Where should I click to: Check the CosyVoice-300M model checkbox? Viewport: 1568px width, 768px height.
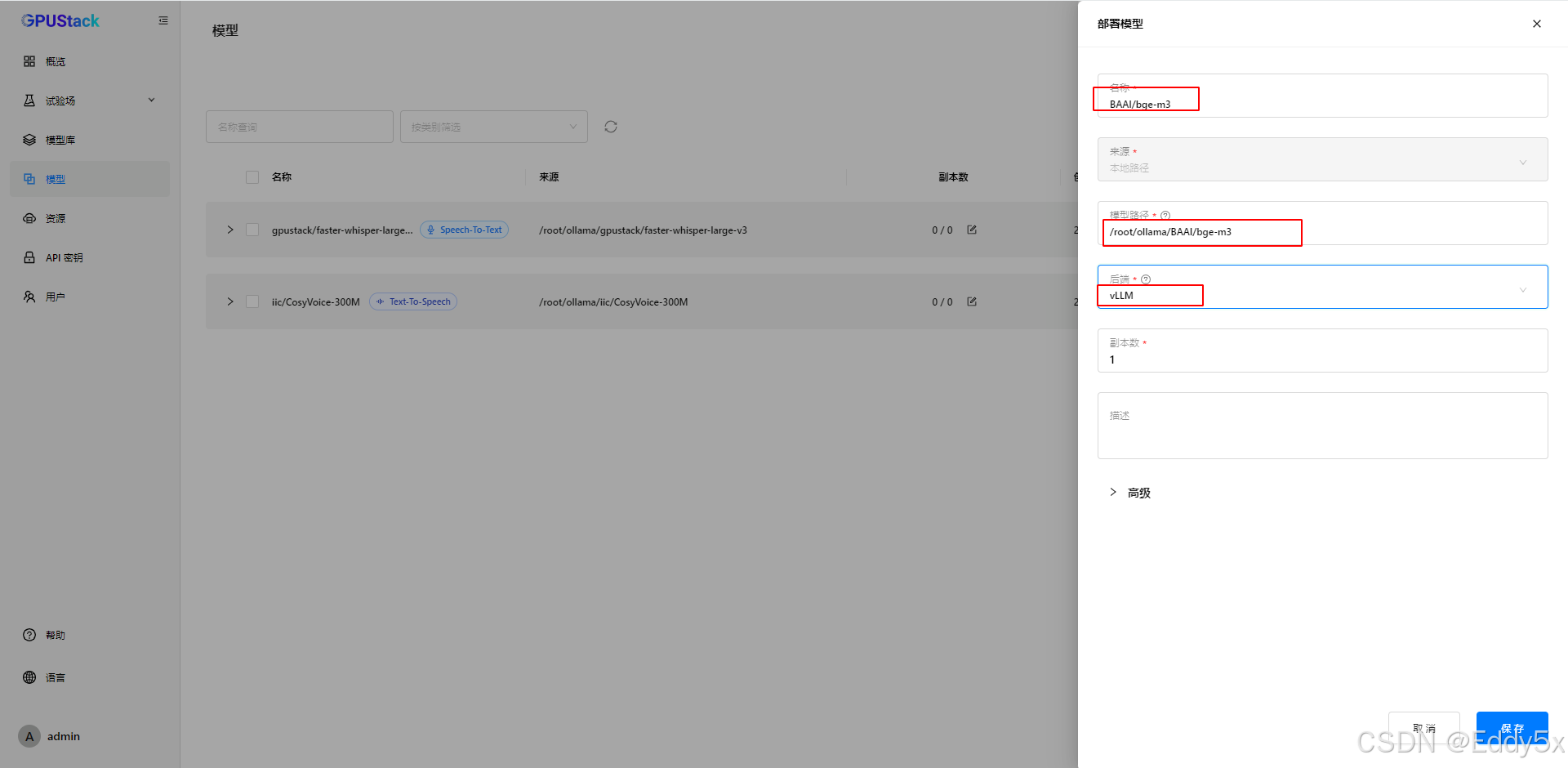tap(252, 301)
